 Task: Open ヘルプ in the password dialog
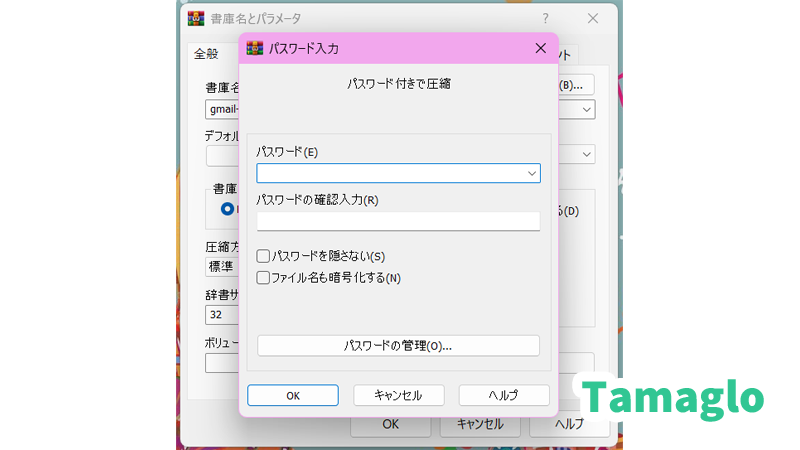coord(503,395)
